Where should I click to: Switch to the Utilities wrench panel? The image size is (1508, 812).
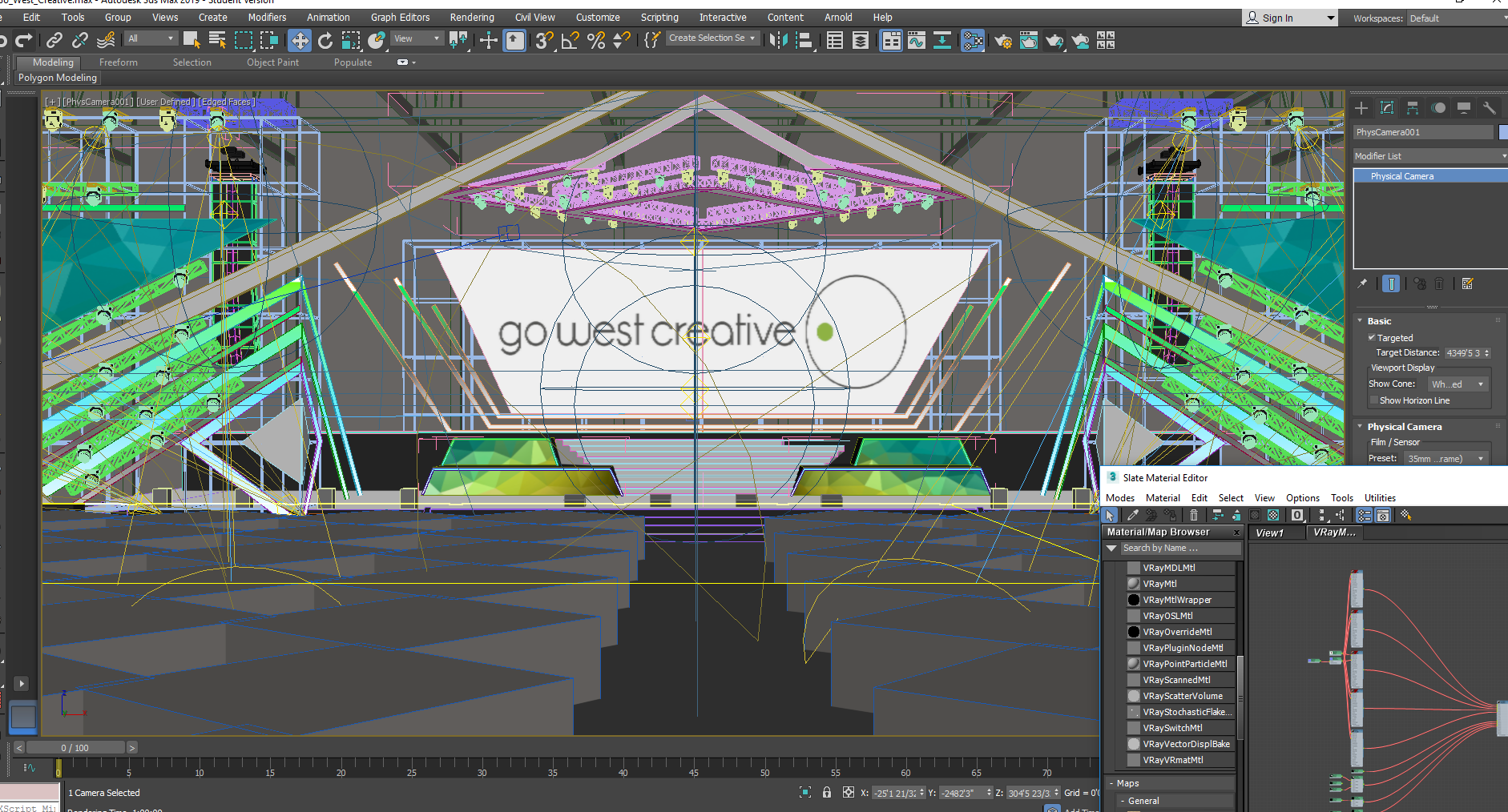coord(1489,108)
